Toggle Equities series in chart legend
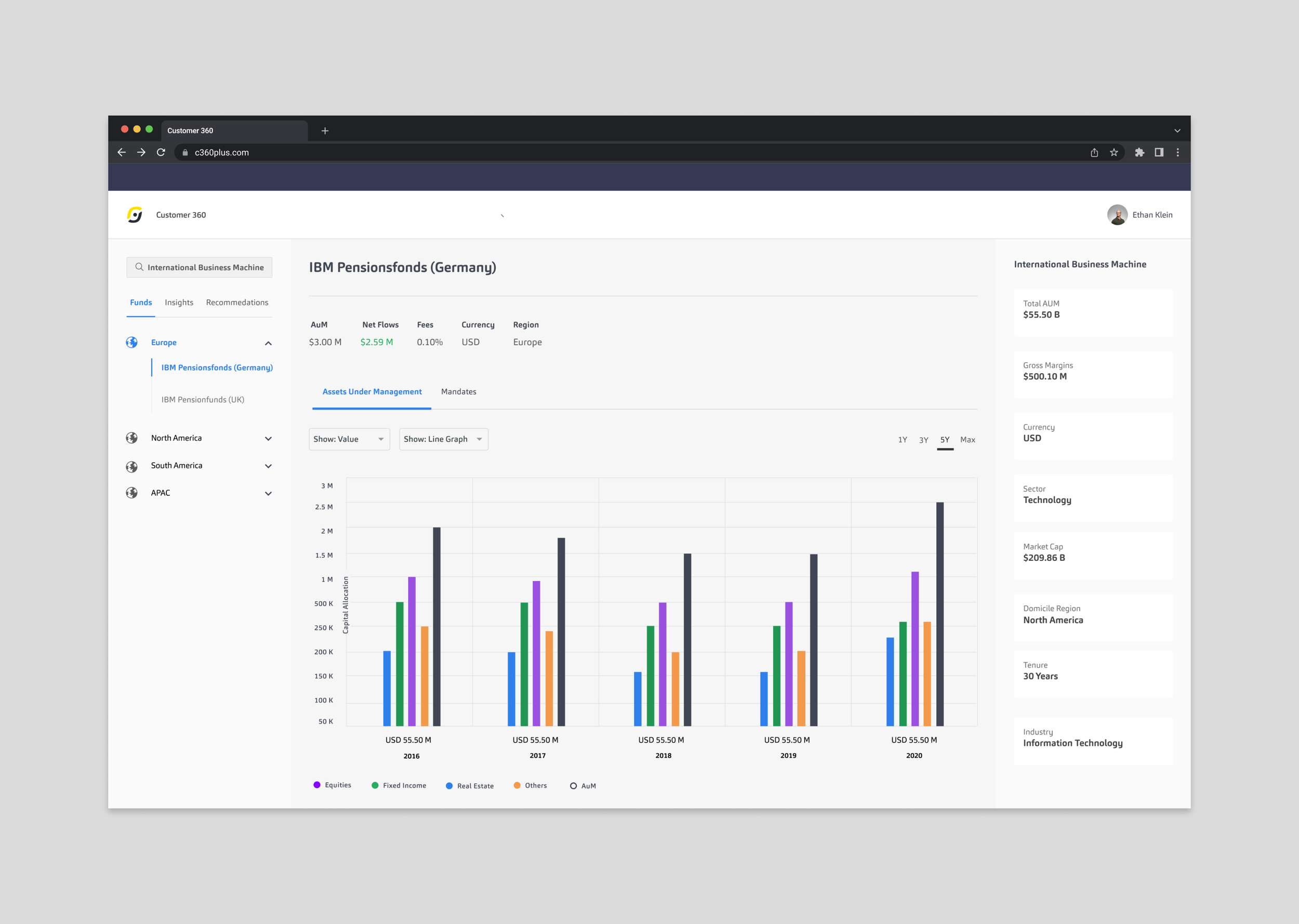The width and height of the screenshot is (1299, 924). (x=332, y=785)
